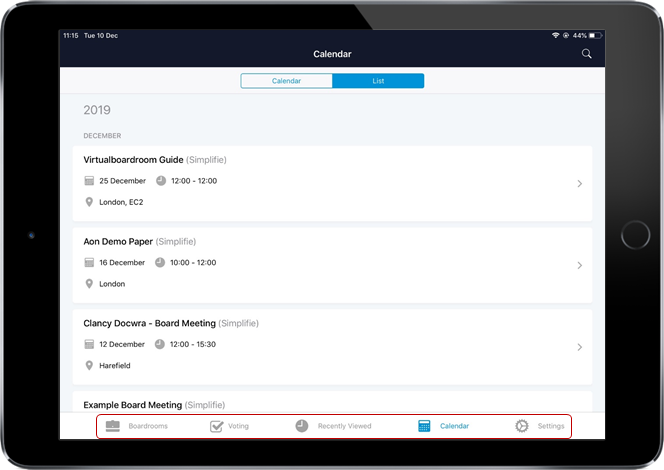Screen dimensions: 664x470
Task: Open the Aon Demo Paper meeting title
Action: [x=118, y=241]
